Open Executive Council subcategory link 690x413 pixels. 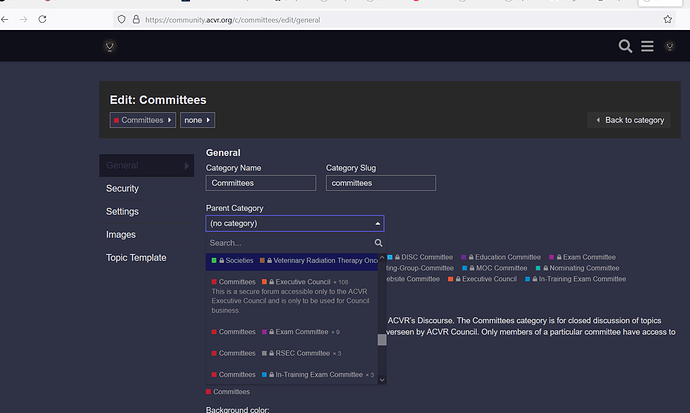pyautogui.click(x=482, y=279)
